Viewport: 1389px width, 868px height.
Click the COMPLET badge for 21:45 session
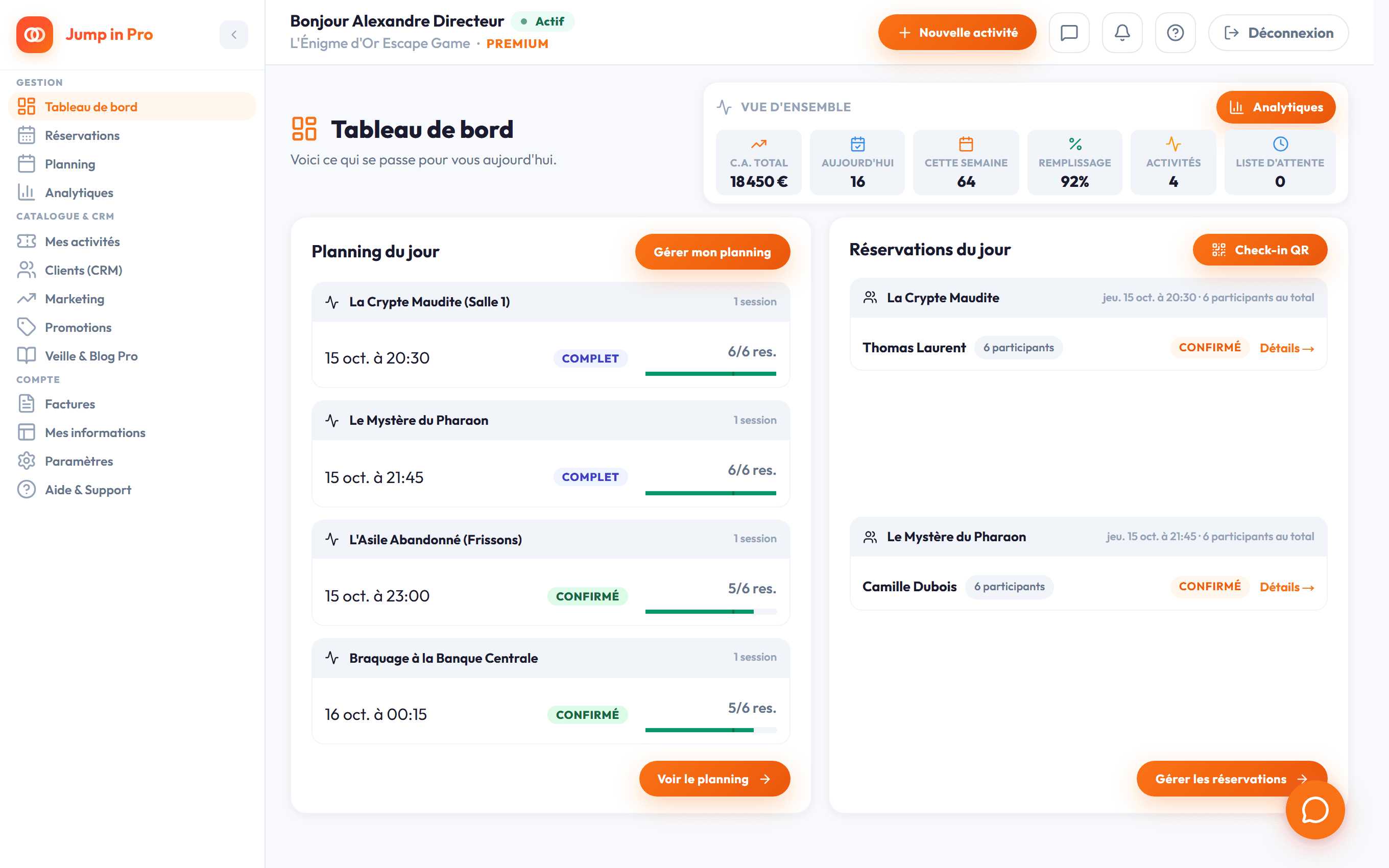(x=590, y=477)
